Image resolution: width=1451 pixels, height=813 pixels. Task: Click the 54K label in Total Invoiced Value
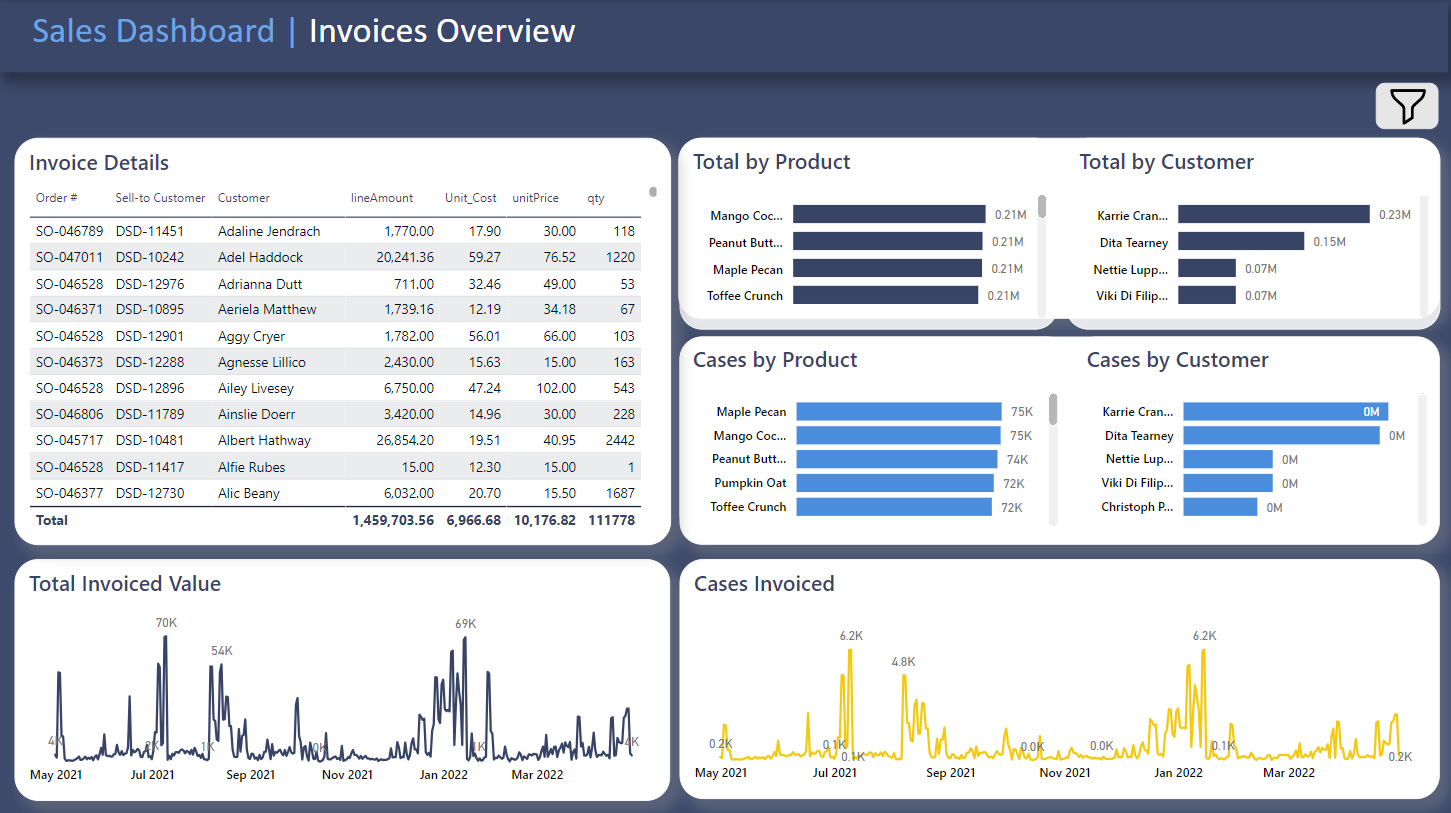[221, 650]
